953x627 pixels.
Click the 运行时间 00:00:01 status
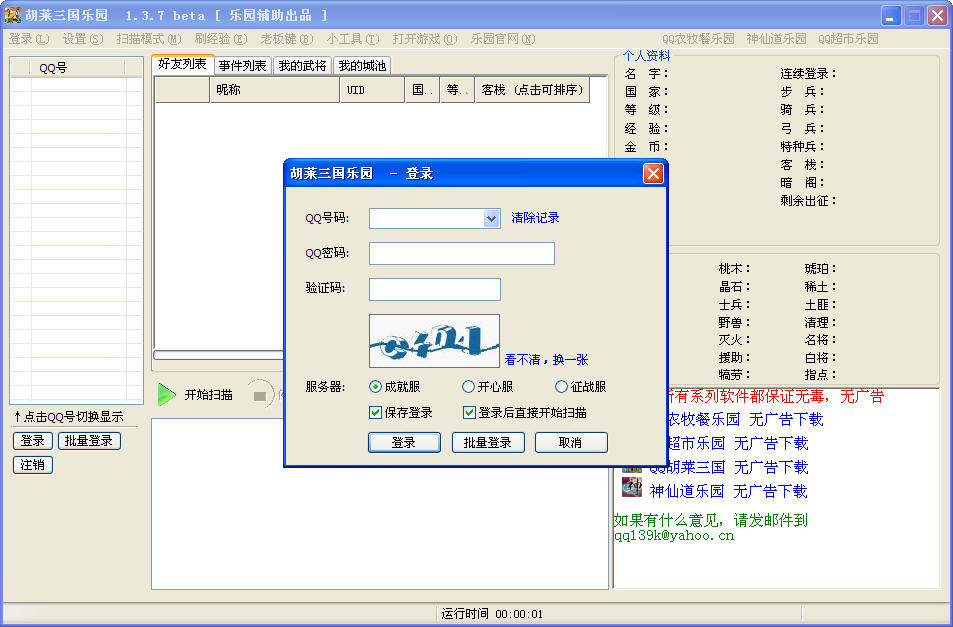click(492, 614)
